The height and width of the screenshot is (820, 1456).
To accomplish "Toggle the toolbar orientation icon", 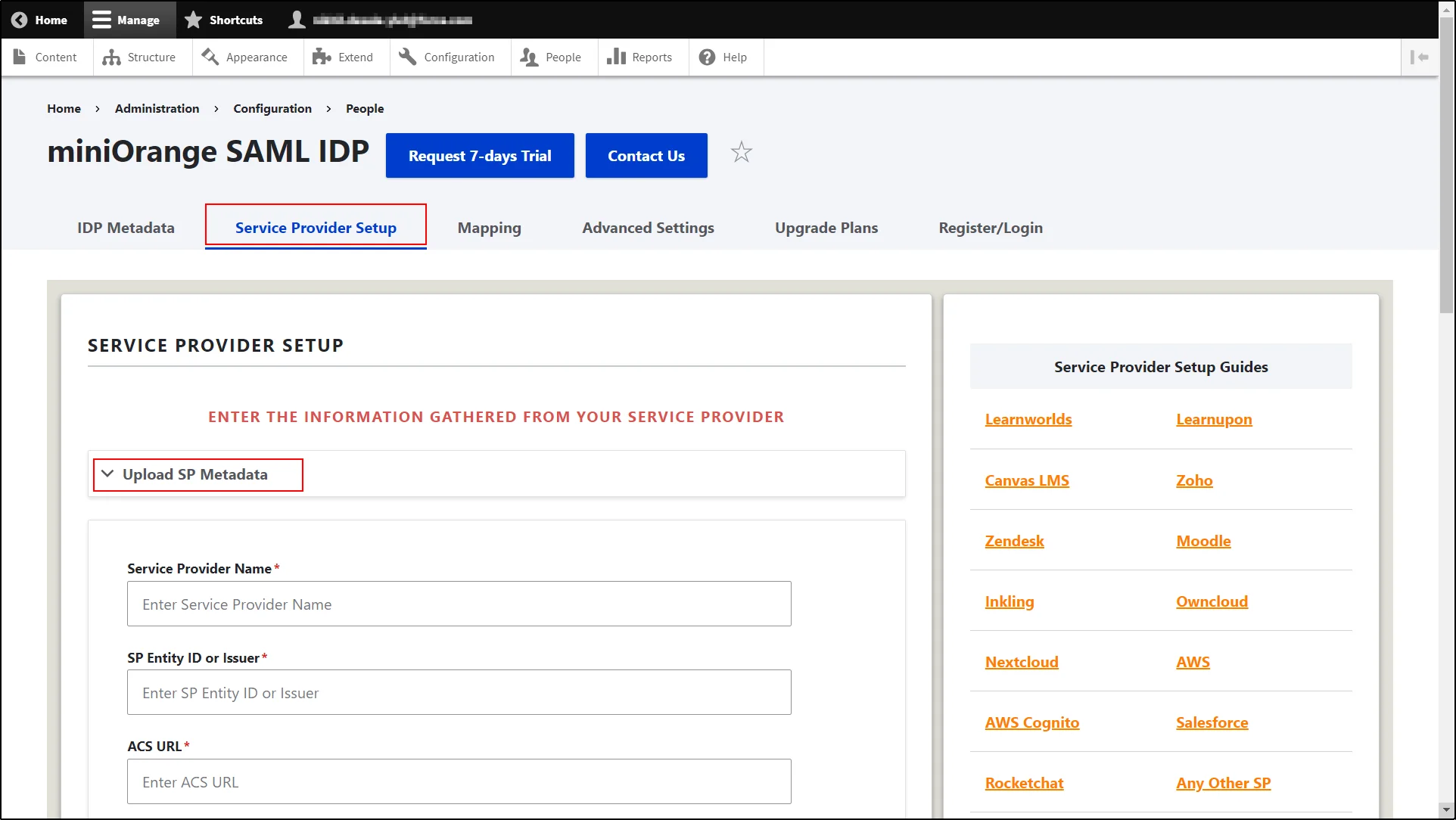I will [1420, 57].
